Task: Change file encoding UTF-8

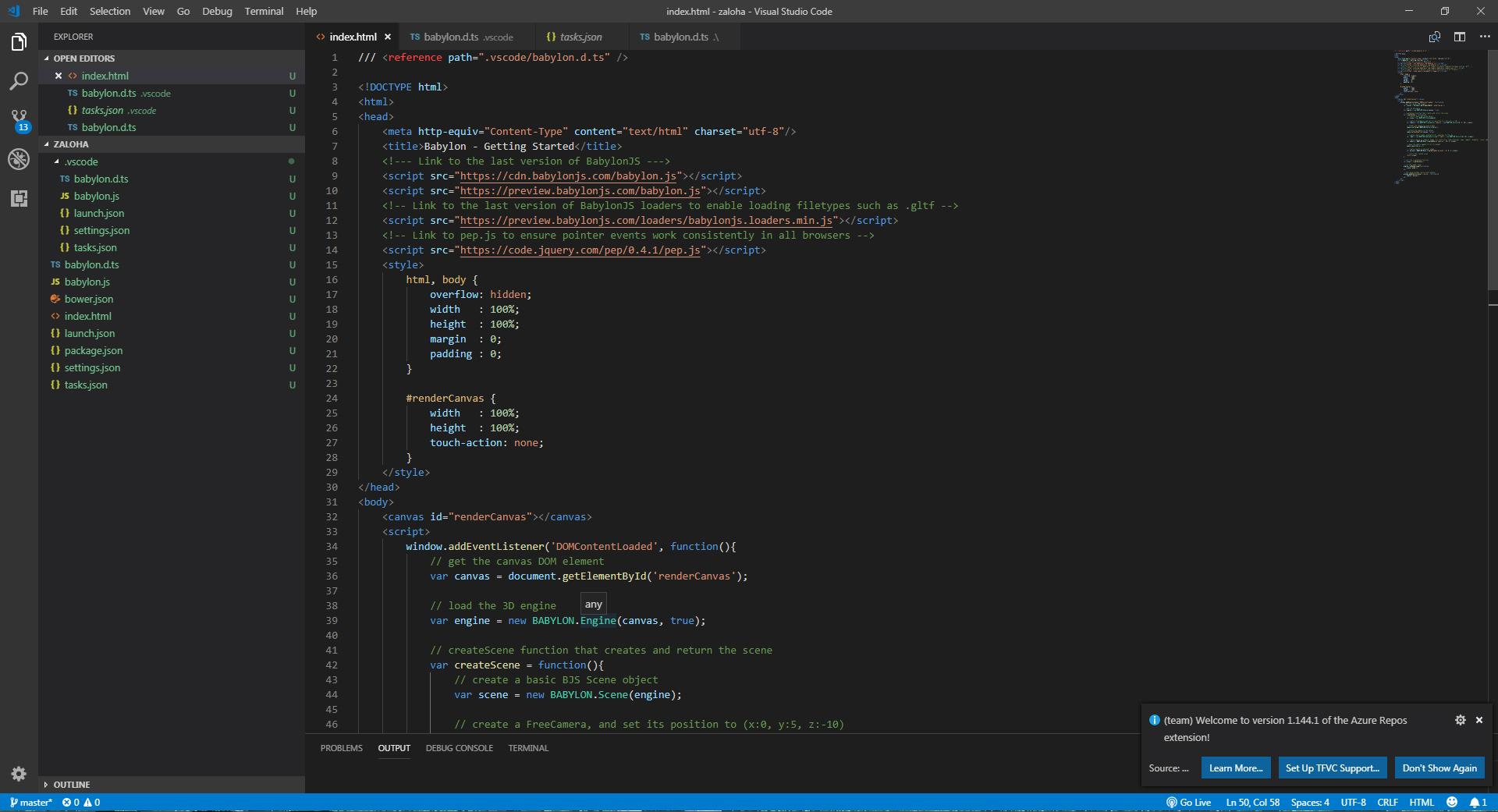Action: 1353,802
